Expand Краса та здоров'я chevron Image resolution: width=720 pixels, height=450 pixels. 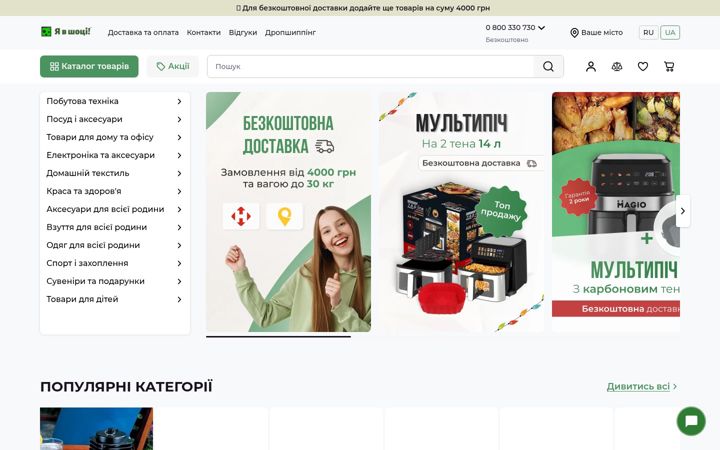(x=179, y=191)
